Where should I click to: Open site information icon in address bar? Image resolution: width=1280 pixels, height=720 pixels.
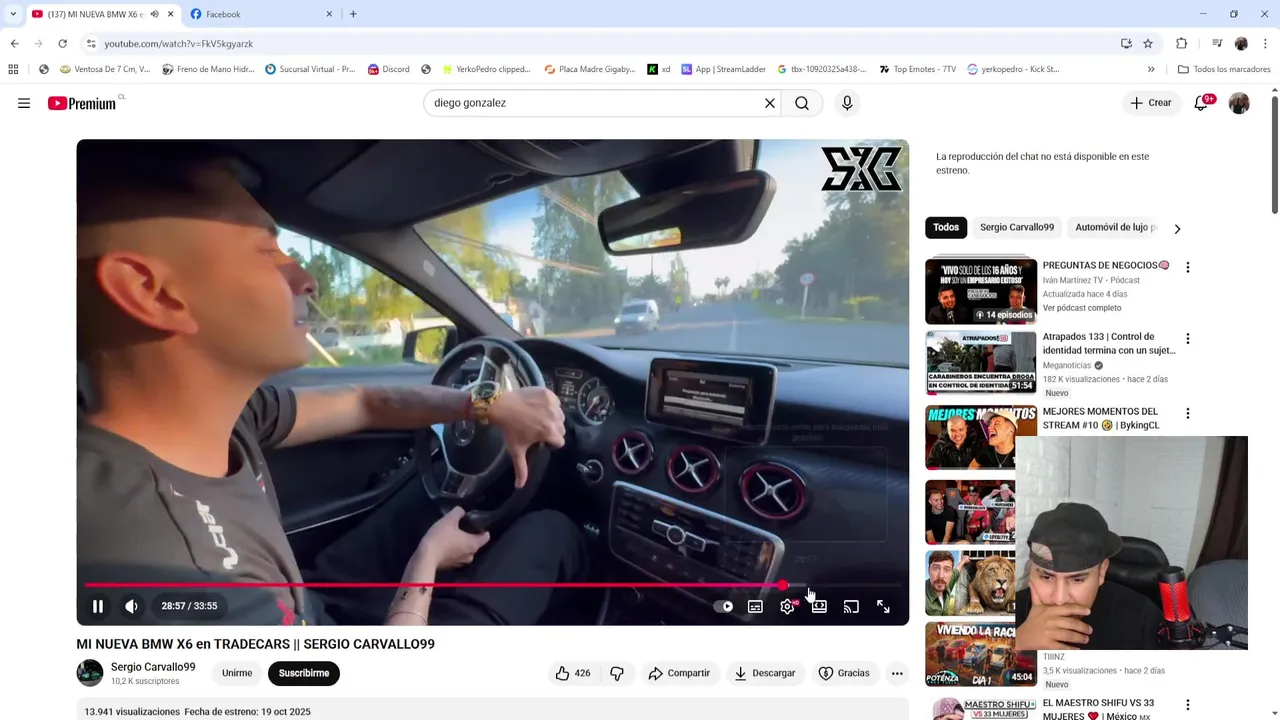(91, 44)
